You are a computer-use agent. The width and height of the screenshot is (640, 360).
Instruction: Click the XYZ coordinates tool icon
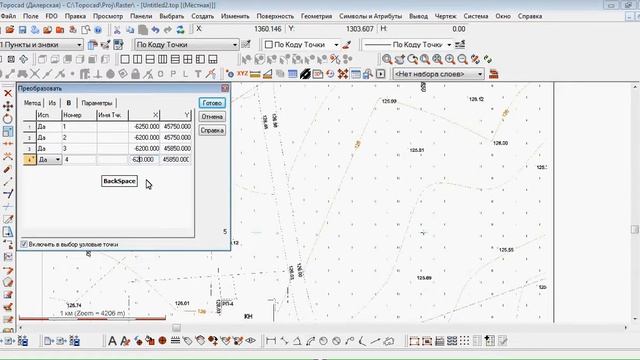point(242,74)
